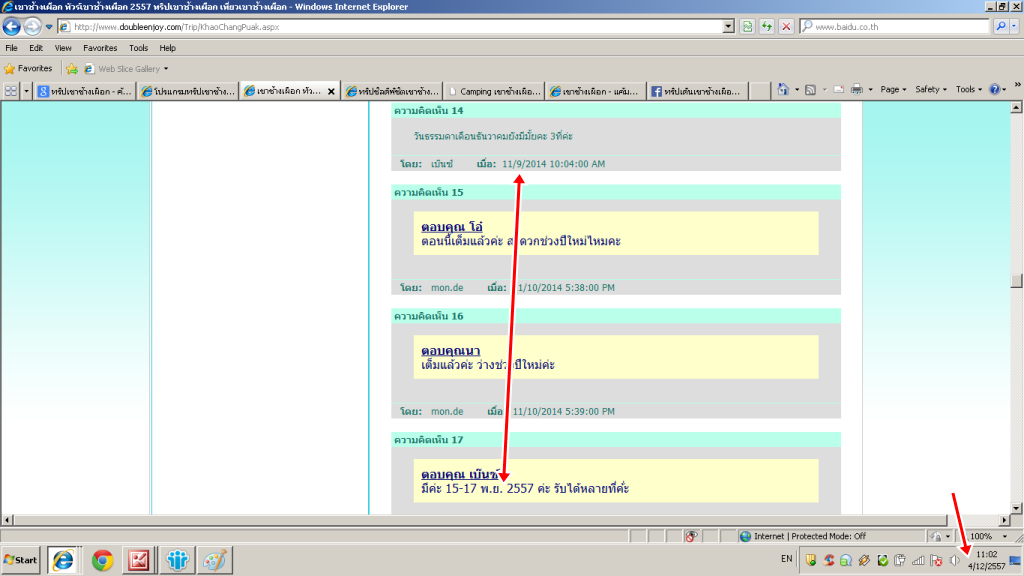Click the CCleaner tray icon
Screen dimensions: 1024x576
(829, 560)
